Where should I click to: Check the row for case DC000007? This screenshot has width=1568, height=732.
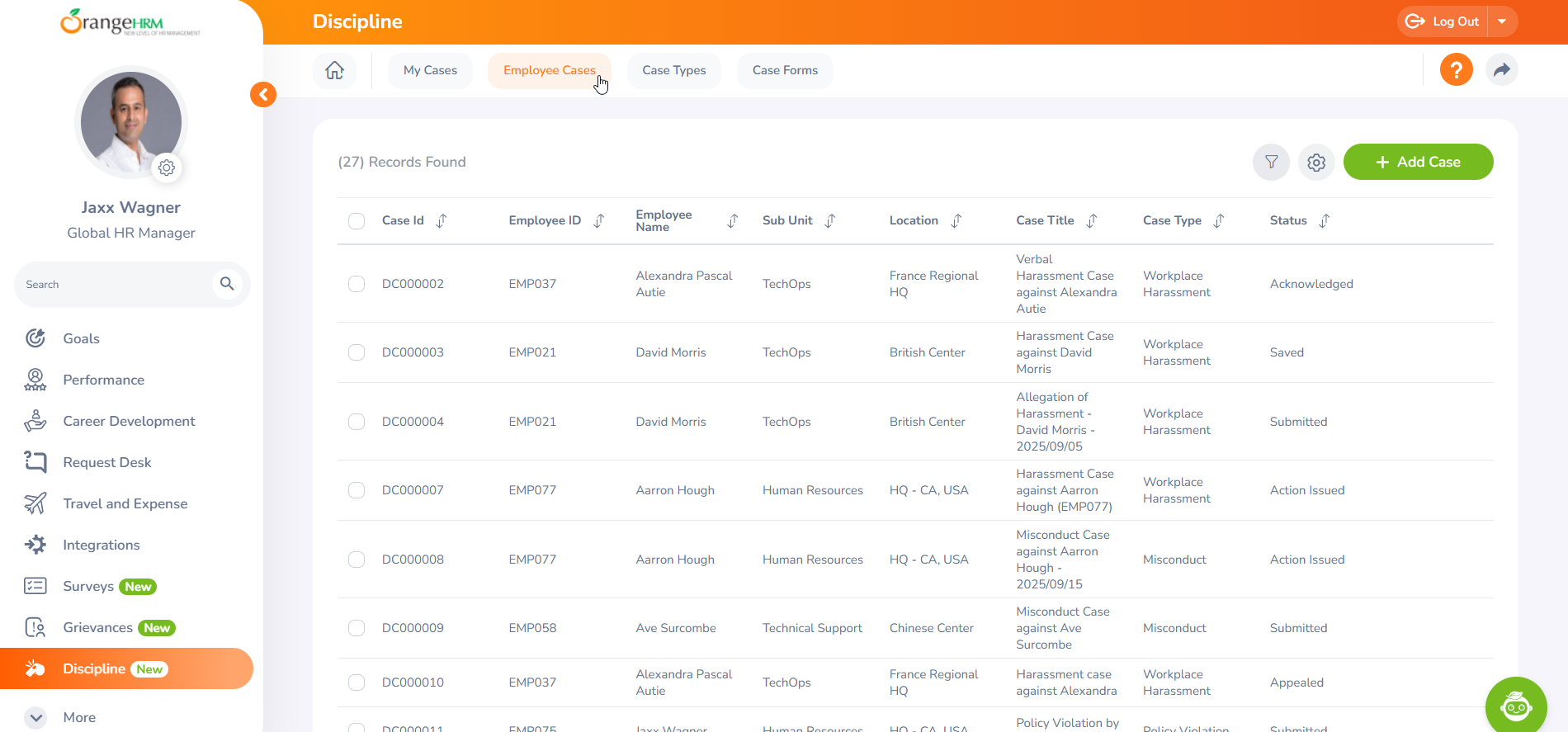pyautogui.click(x=357, y=490)
